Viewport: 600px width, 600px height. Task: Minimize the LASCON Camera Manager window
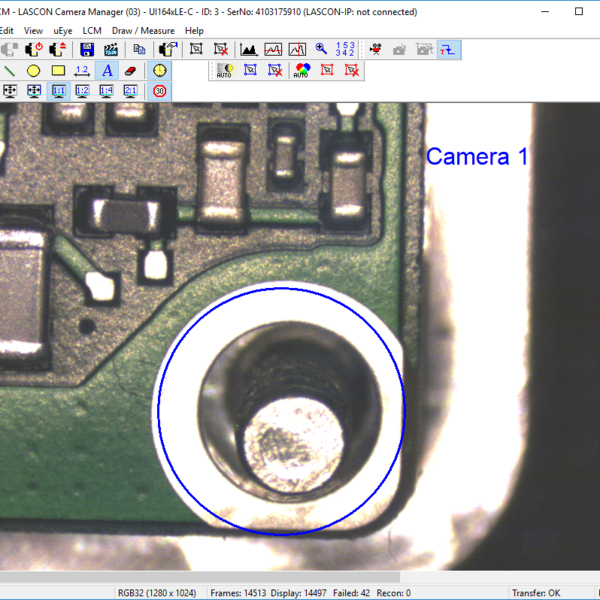pos(545,11)
